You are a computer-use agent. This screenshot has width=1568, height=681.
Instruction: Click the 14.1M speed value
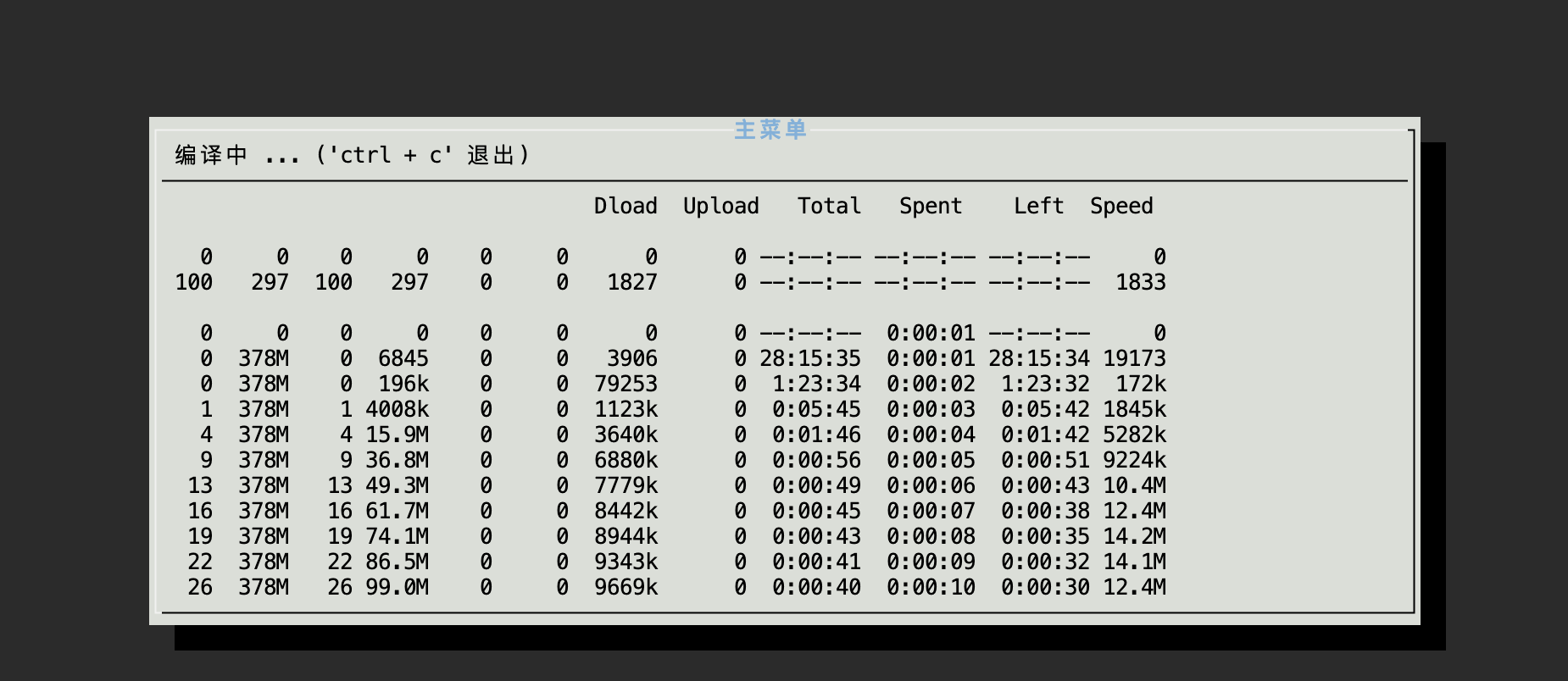point(1134,562)
